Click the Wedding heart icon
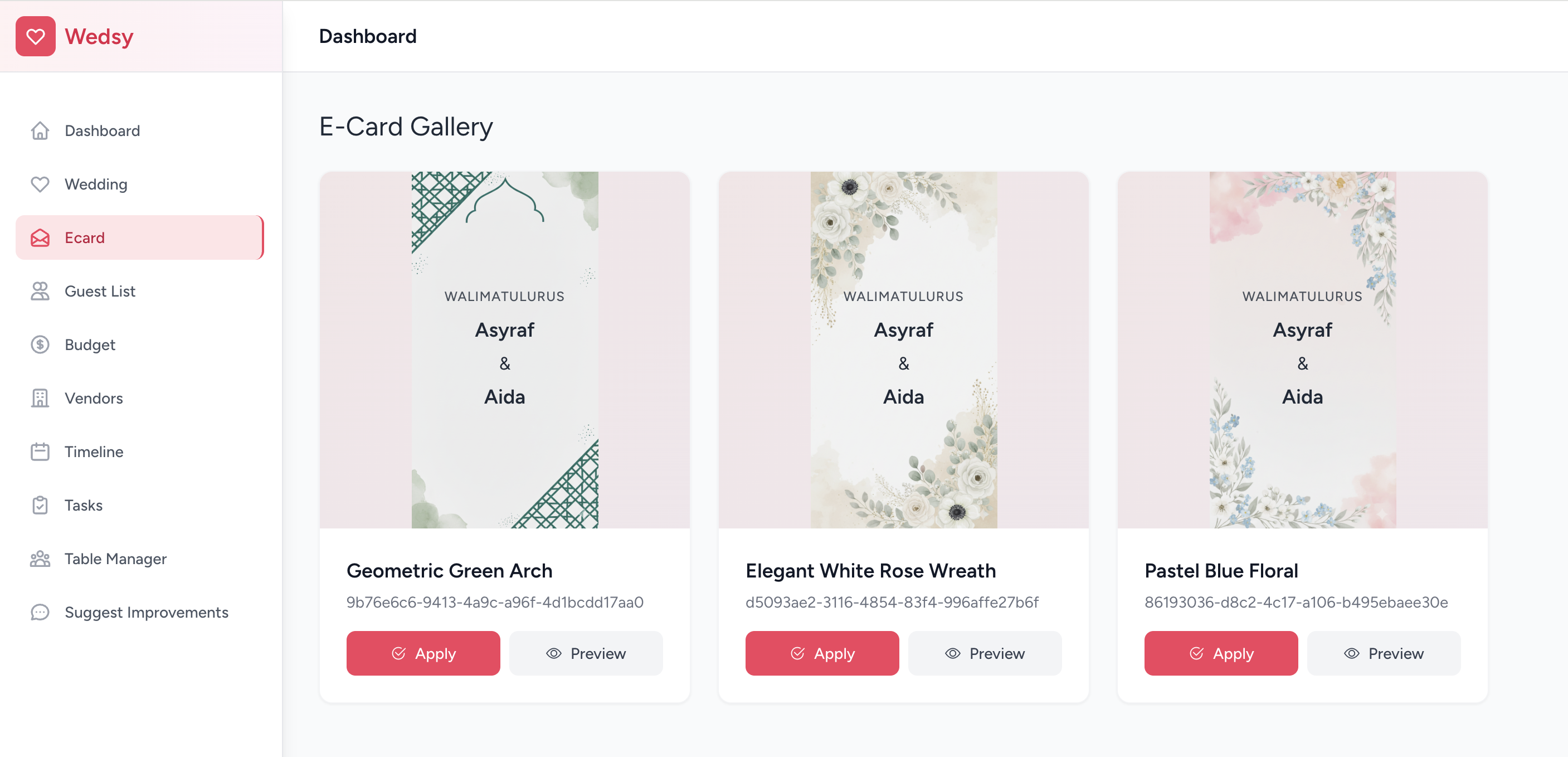This screenshot has height=757, width=1568. [x=40, y=184]
